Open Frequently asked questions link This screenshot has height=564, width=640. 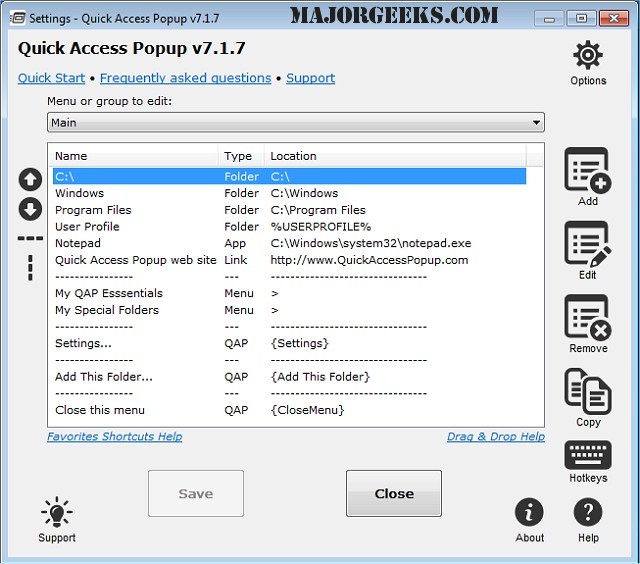(185, 78)
